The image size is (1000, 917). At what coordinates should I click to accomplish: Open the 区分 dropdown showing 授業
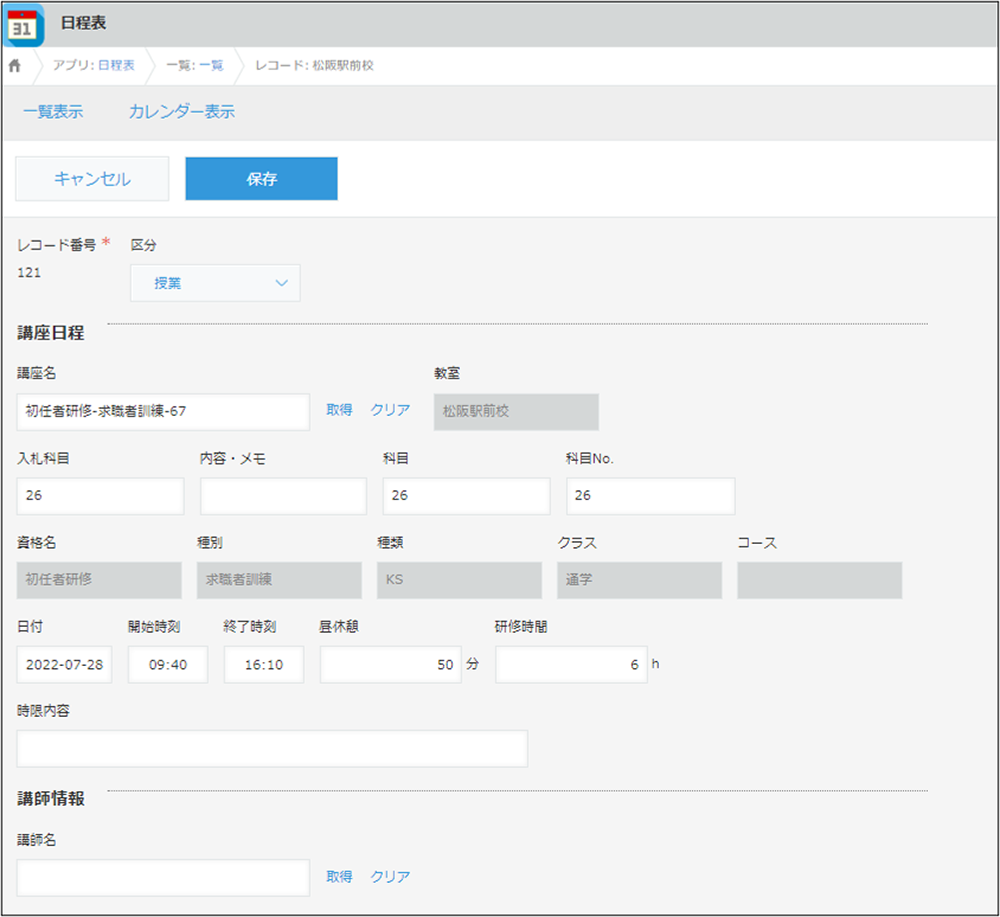coord(215,283)
